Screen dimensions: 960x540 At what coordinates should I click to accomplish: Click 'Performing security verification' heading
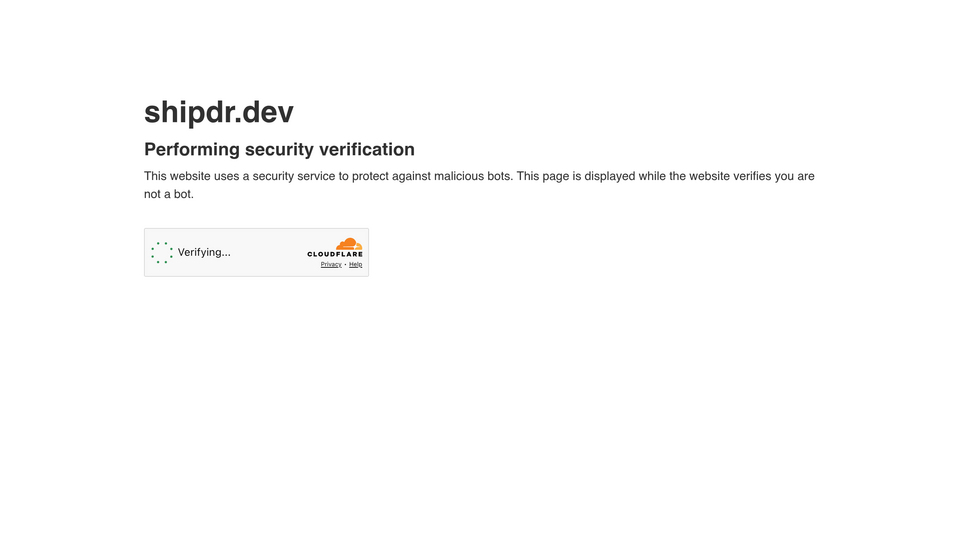pos(279,149)
